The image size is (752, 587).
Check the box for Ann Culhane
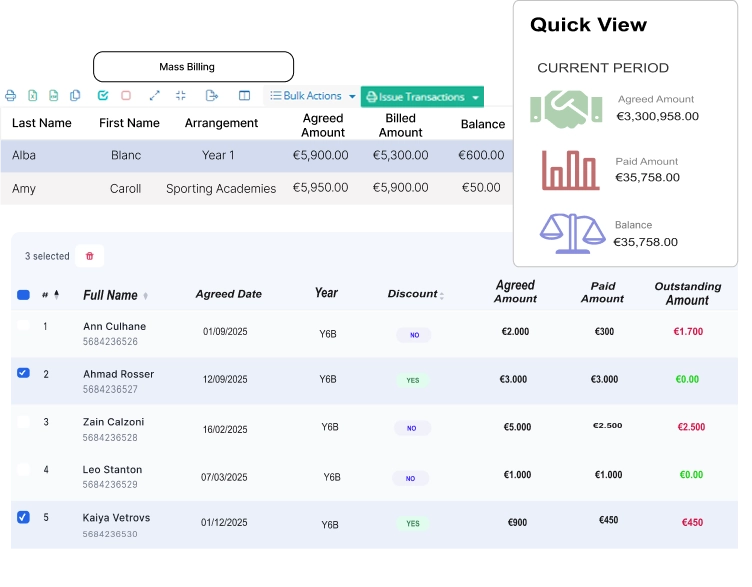23,325
